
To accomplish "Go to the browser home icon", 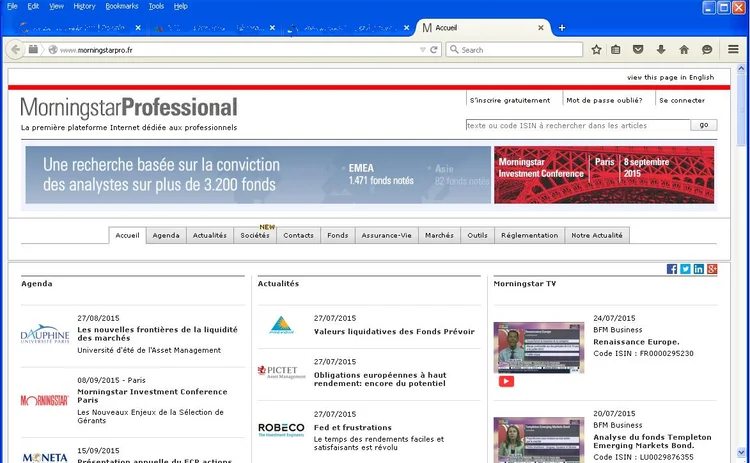I will (x=684, y=49).
